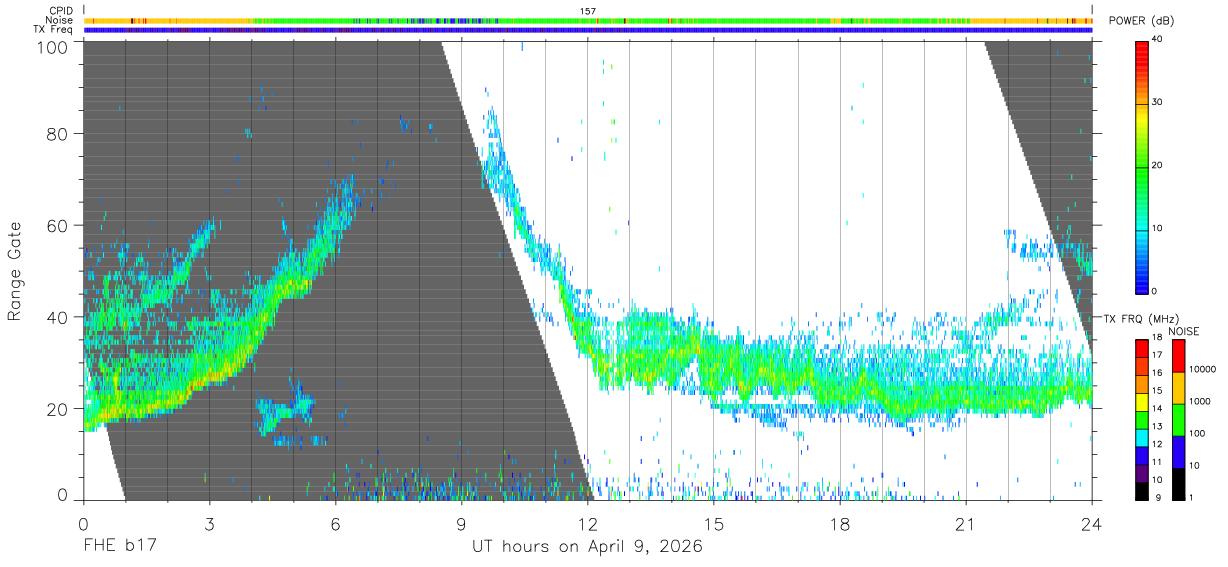Select the TX FRQ (MHz) legend title

click(1142, 319)
